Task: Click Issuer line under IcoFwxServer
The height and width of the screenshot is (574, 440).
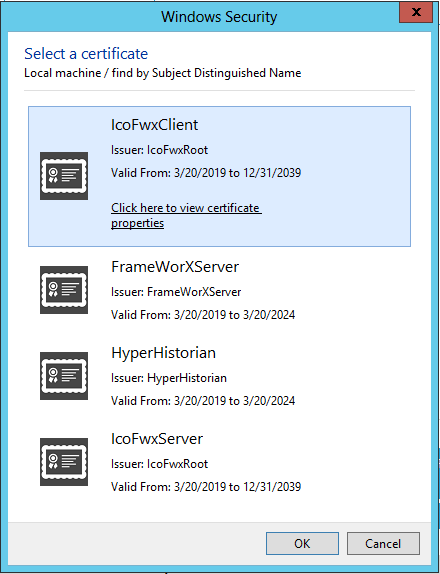Action: tap(160, 464)
